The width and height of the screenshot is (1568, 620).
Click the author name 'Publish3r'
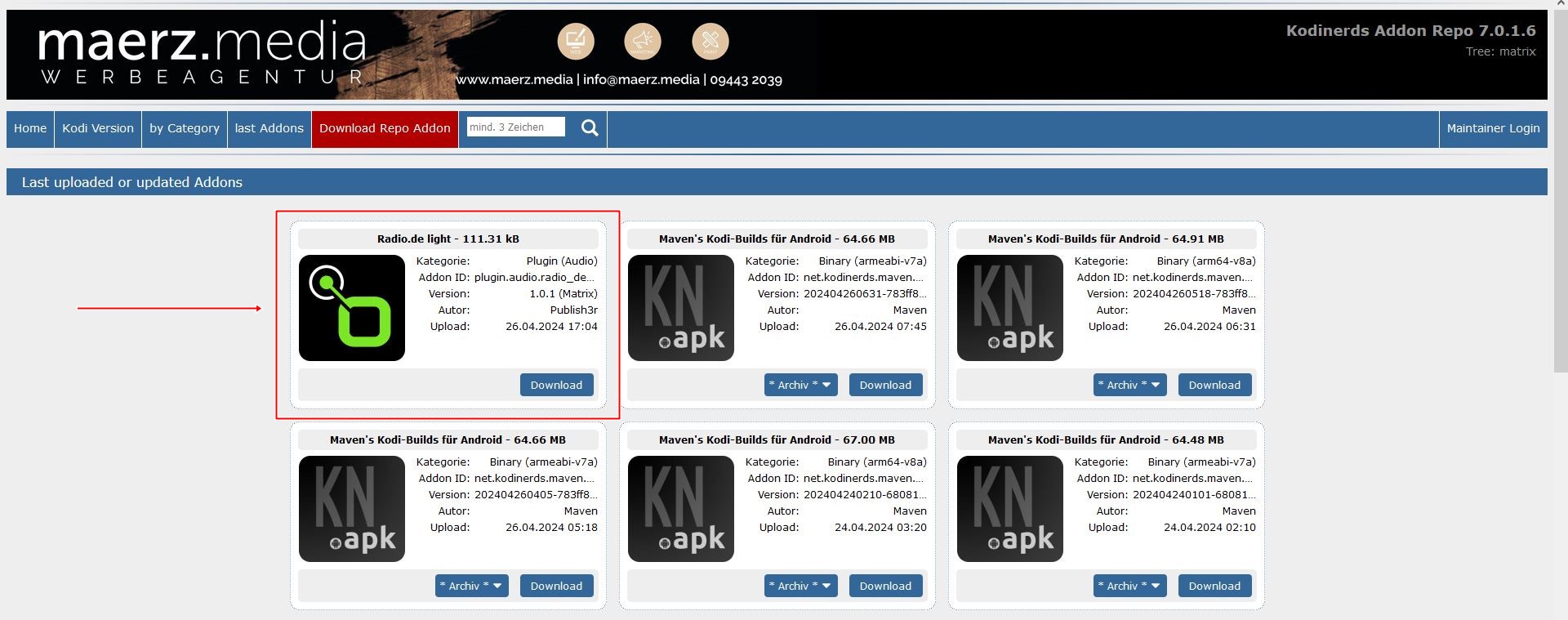pyautogui.click(x=573, y=310)
